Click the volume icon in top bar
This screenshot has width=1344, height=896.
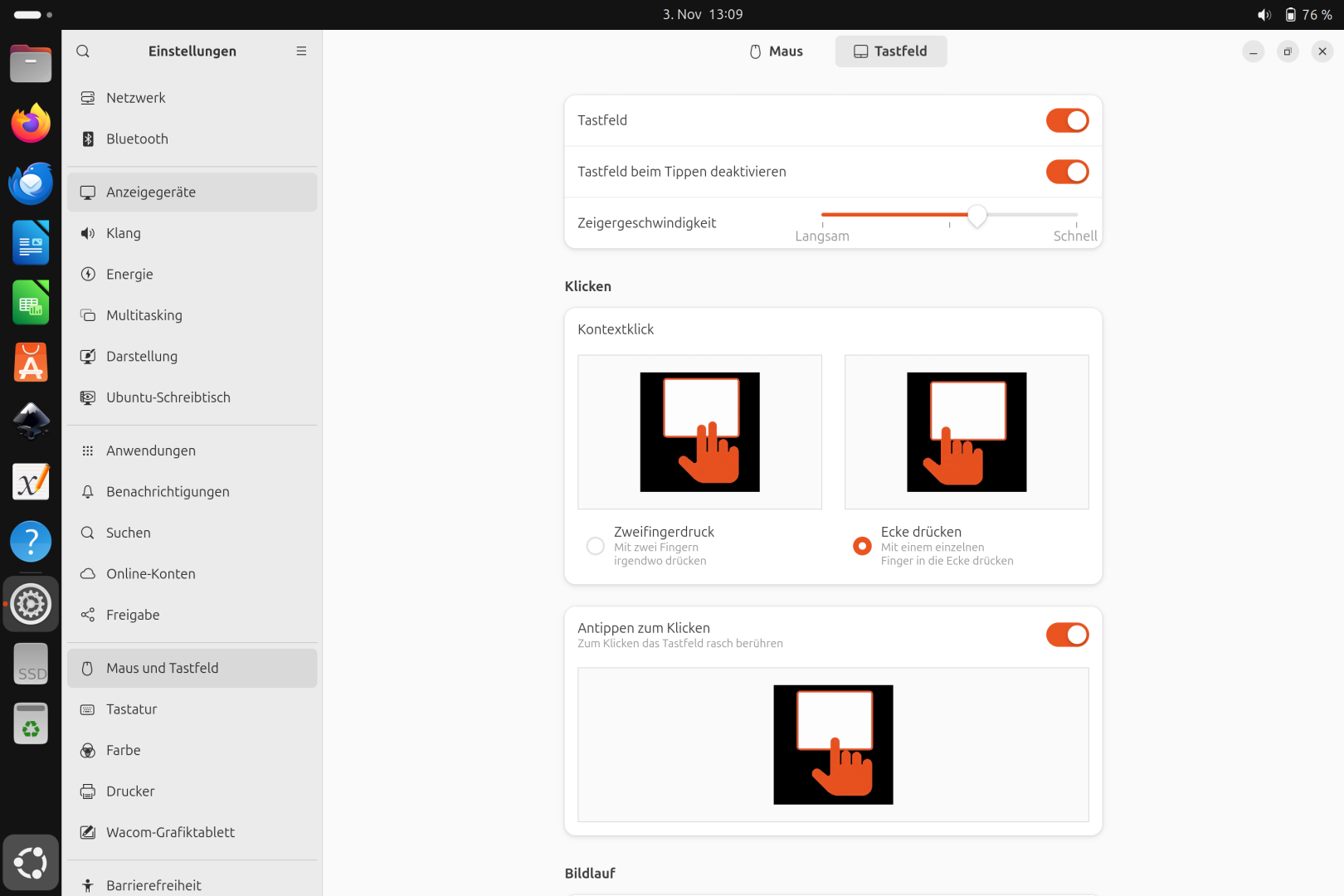point(1264,15)
